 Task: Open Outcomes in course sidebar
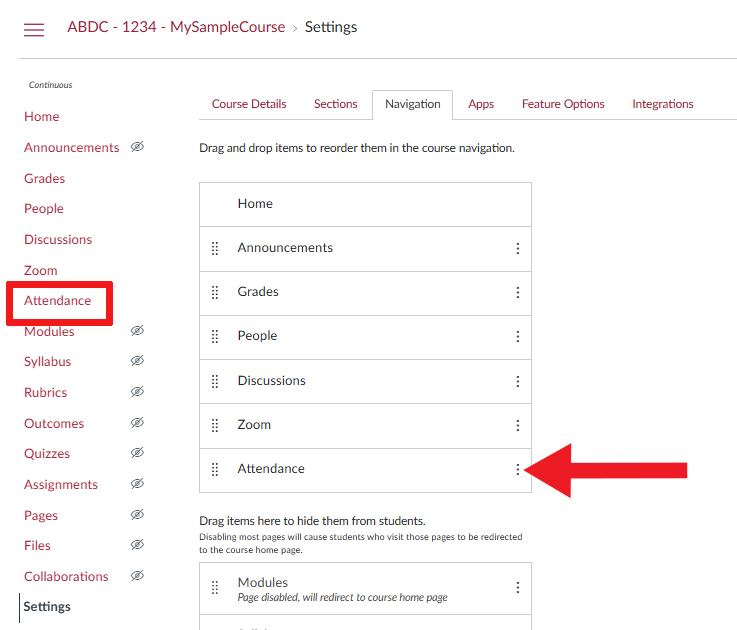click(54, 424)
